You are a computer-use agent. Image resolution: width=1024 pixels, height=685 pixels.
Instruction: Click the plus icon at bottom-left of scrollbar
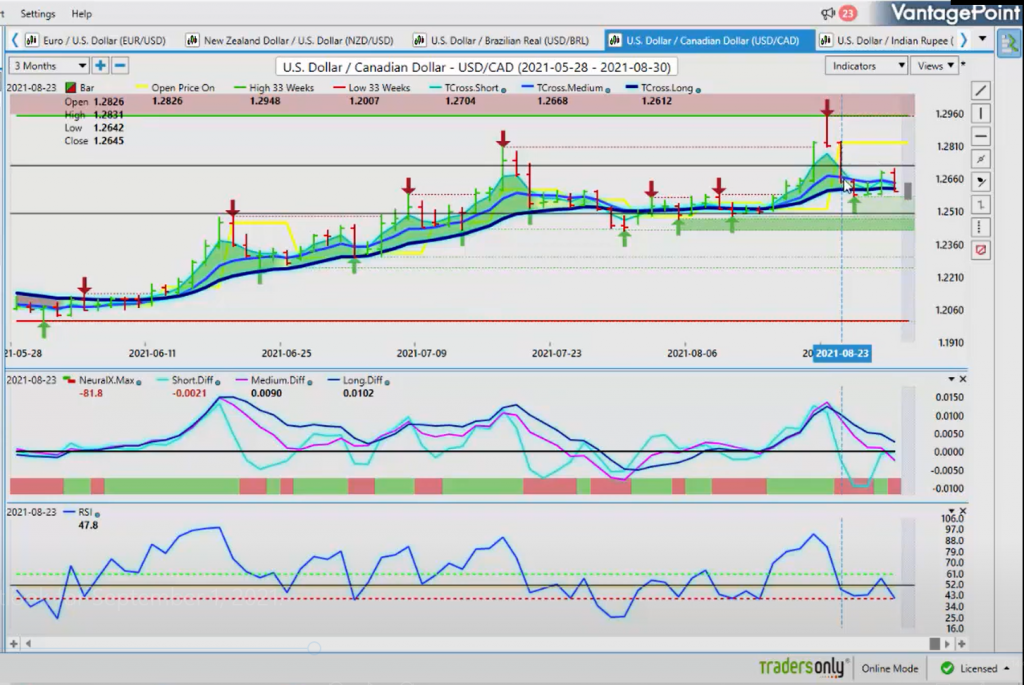click(13, 644)
